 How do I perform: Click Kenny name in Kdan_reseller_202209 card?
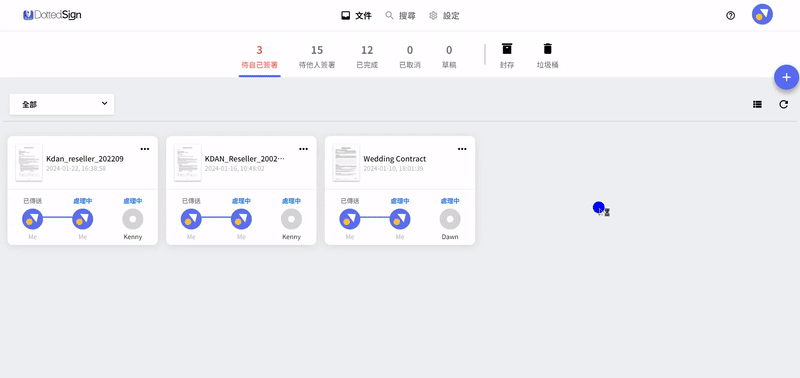[133, 237]
